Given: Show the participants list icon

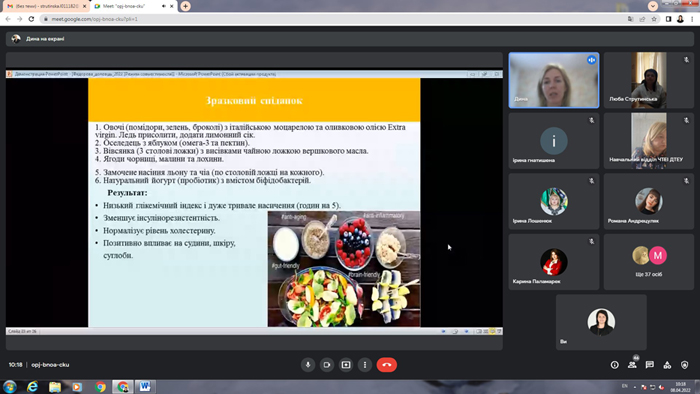Looking at the screenshot, I should point(632,365).
